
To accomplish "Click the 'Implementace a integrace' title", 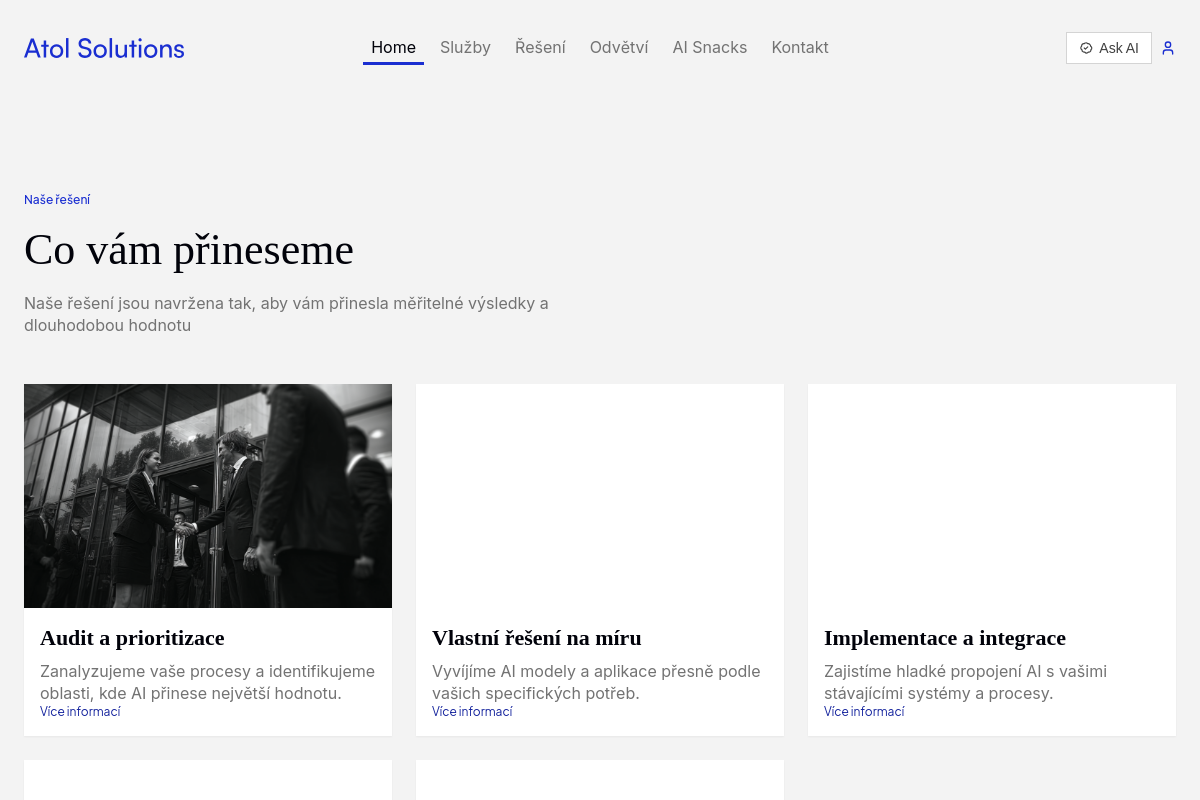I will point(945,638).
